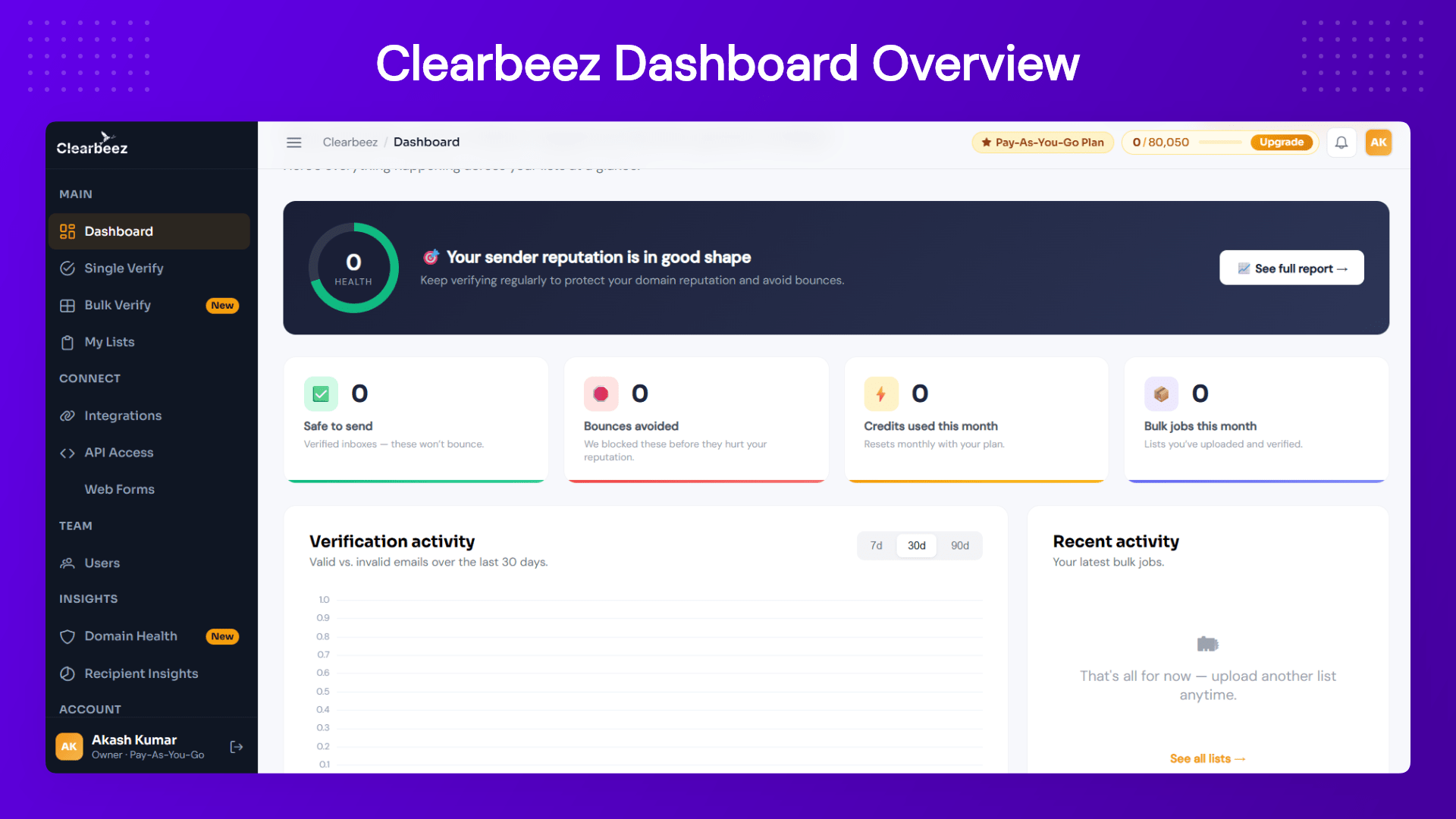This screenshot has height=819, width=1456.
Task: Open the Users page
Action: pos(149,563)
